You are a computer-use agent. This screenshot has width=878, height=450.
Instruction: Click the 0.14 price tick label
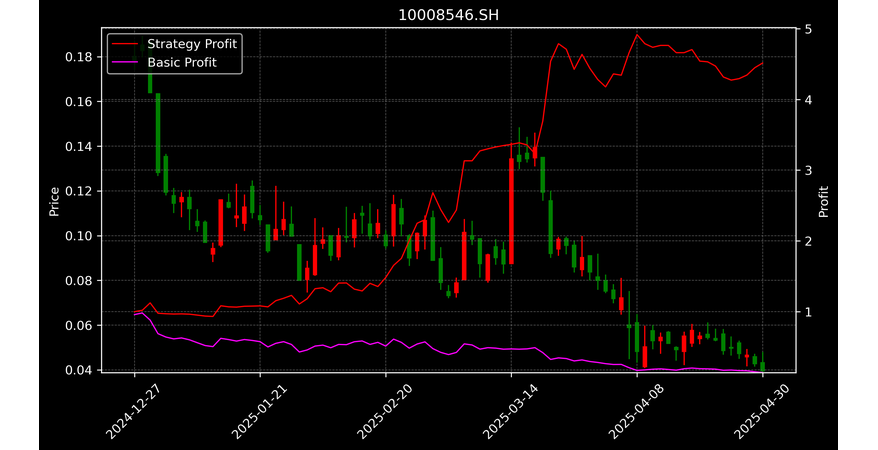click(81, 147)
